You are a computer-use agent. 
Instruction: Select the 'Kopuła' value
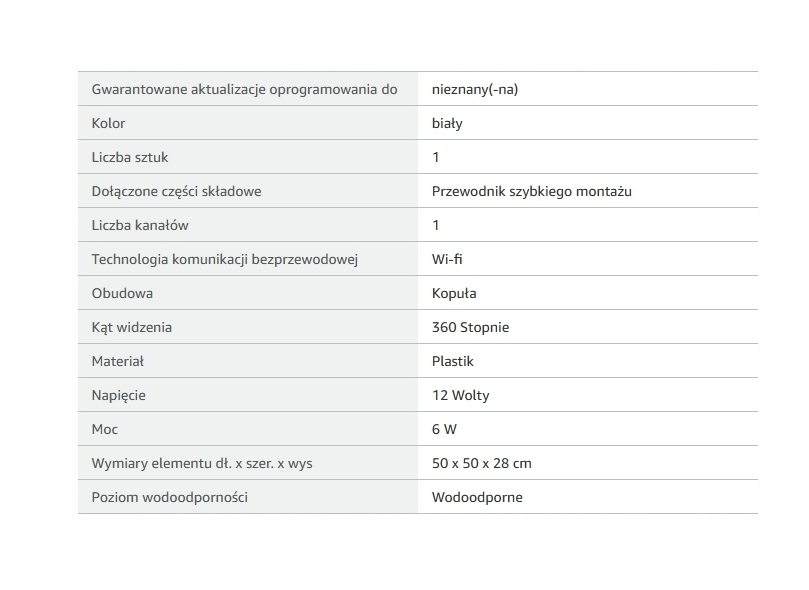click(x=454, y=293)
